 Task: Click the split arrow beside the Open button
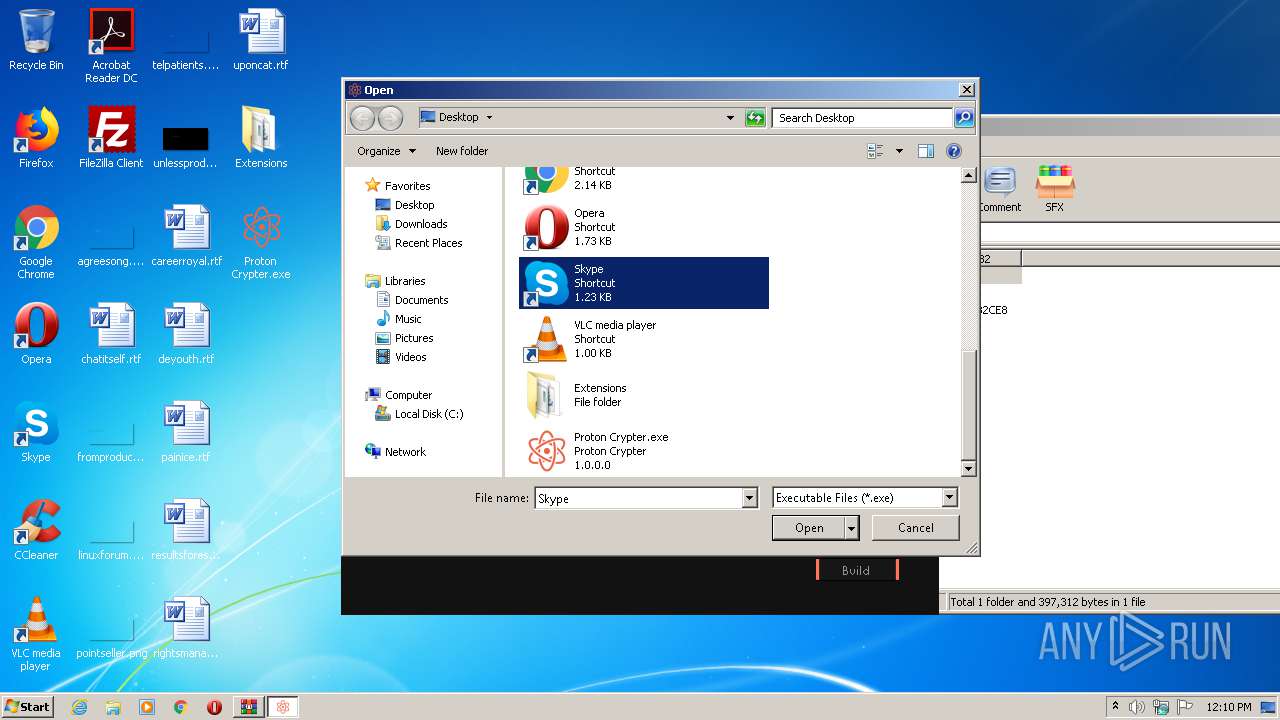click(851, 528)
